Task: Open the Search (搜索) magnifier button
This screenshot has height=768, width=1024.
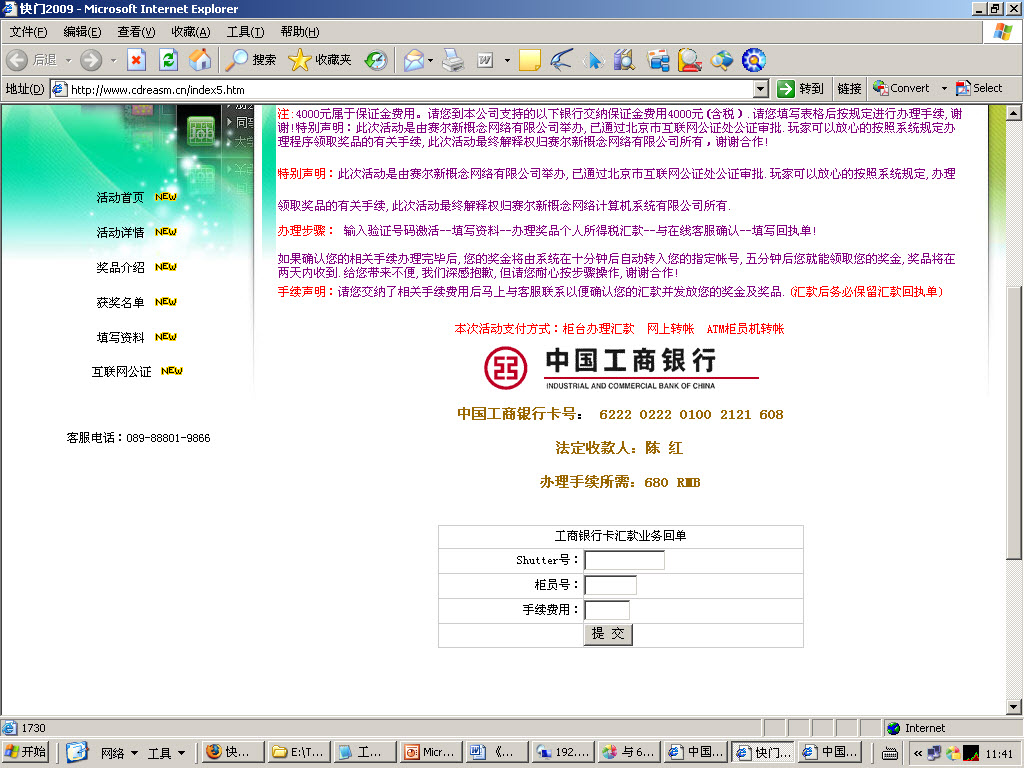Action: (251, 60)
